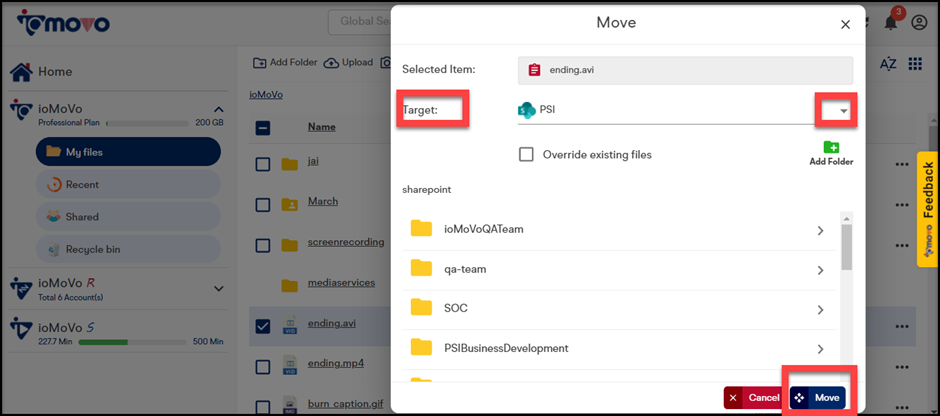Click Add Folder in Move dialog
The height and width of the screenshot is (416, 940).
pos(831,153)
